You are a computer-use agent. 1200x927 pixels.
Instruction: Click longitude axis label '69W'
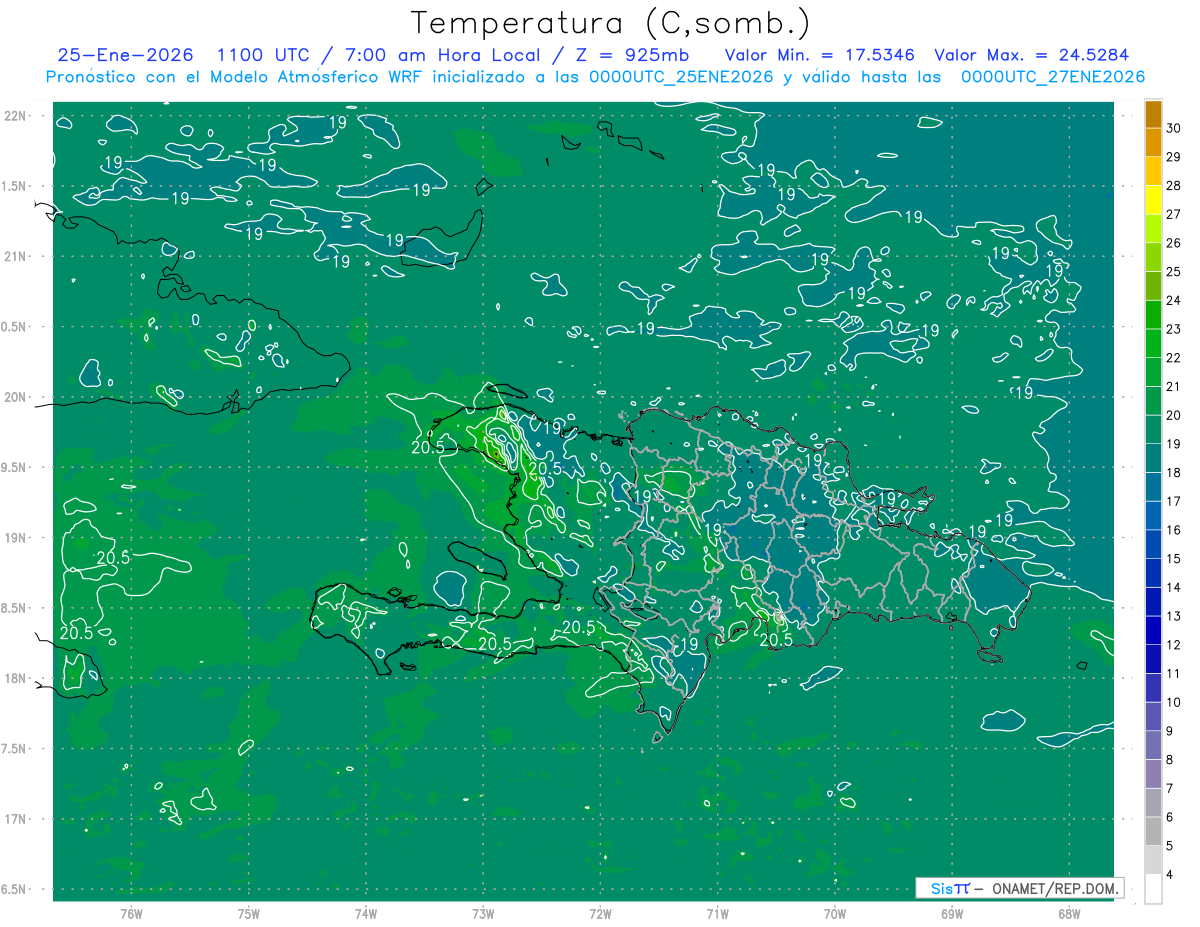951,914
